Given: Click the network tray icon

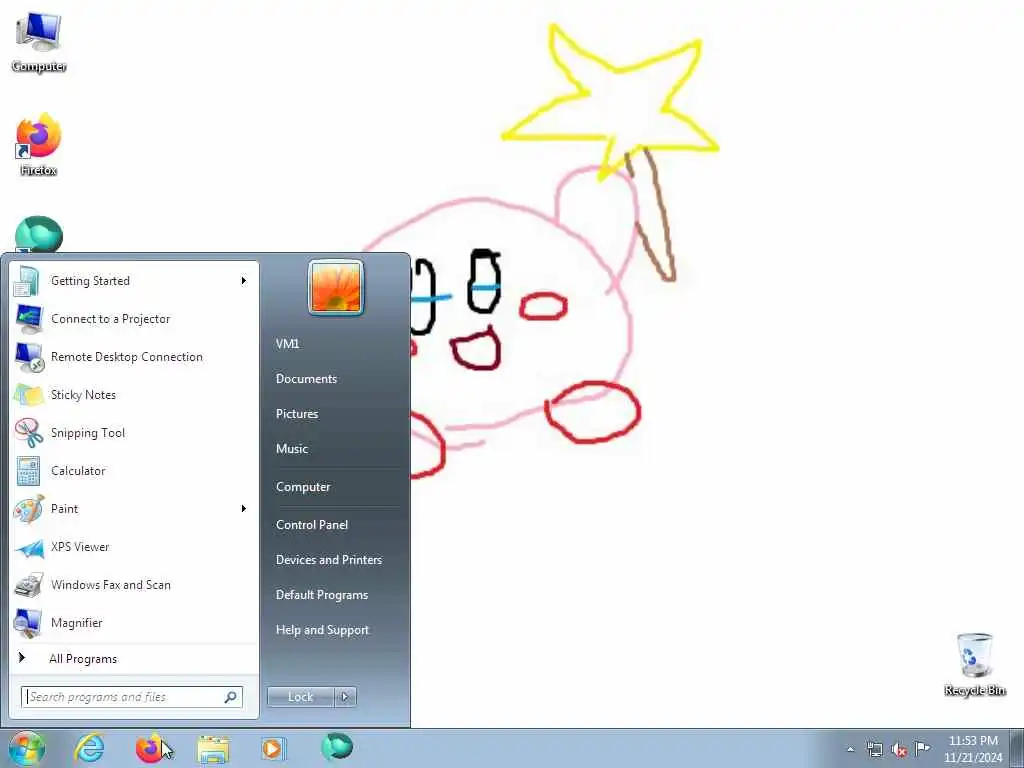Looking at the screenshot, I should point(874,750).
